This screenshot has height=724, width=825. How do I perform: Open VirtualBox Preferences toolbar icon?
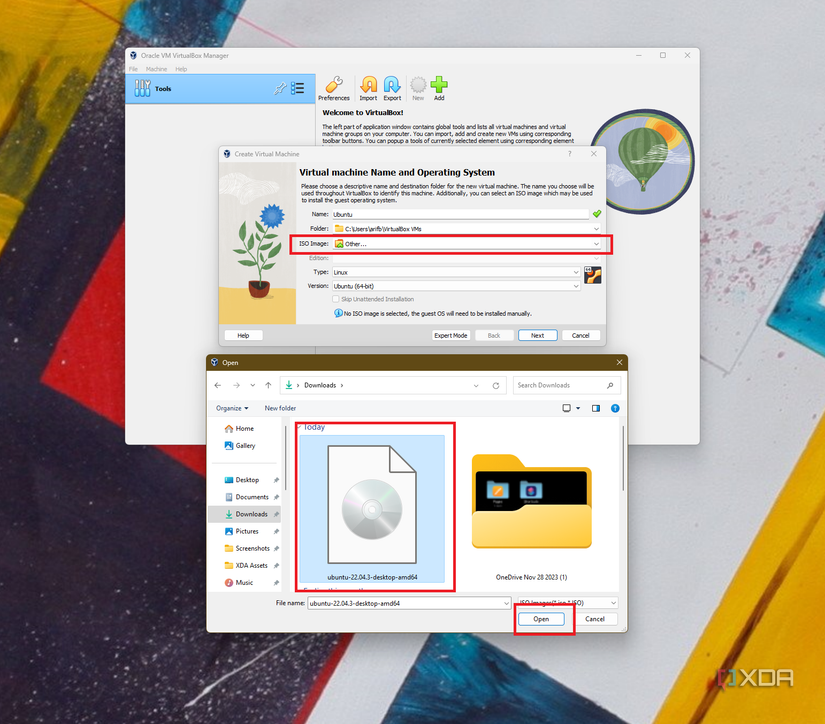(334, 88)
